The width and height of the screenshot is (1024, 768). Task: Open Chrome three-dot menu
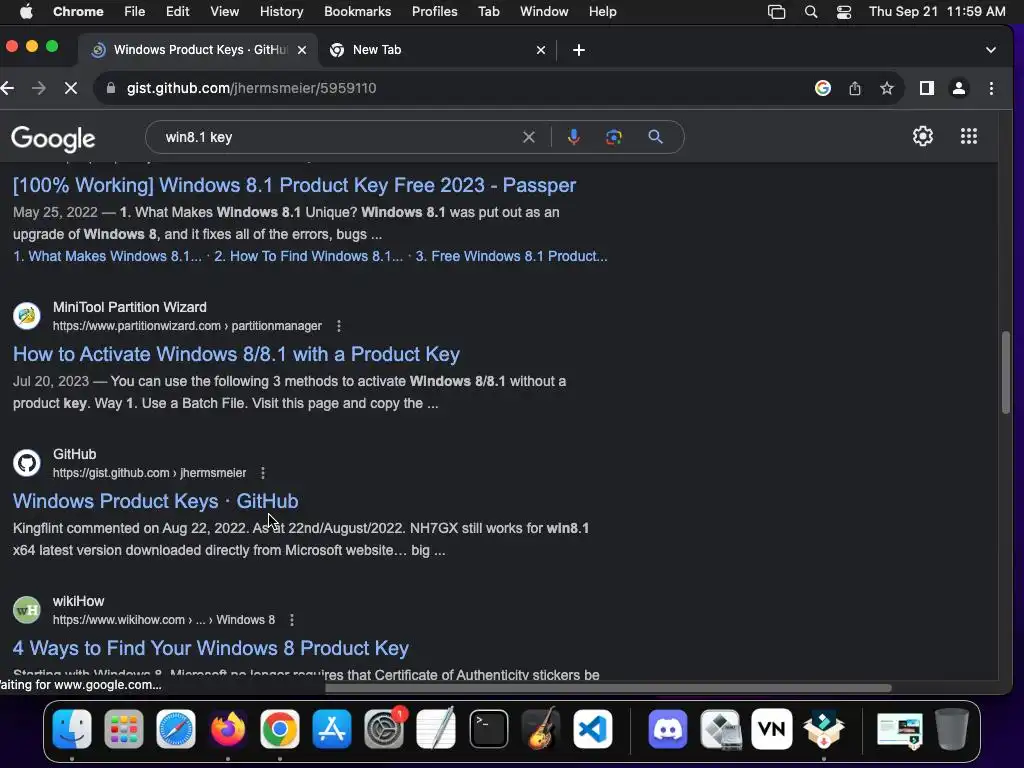point(991,88)
